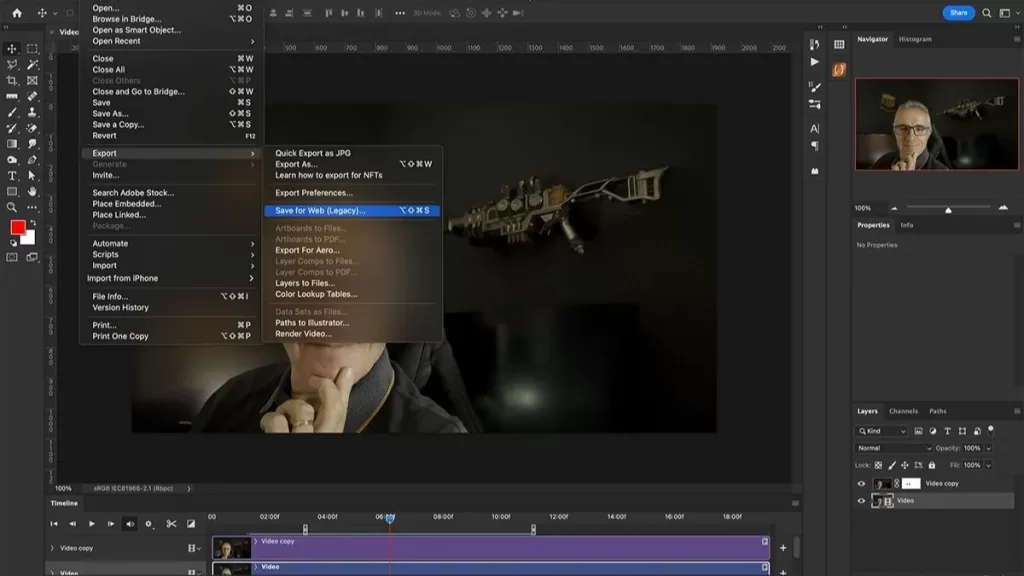1024x576 pixels.
Task: Open workspace switcher icon
Action: [1004, 13]
